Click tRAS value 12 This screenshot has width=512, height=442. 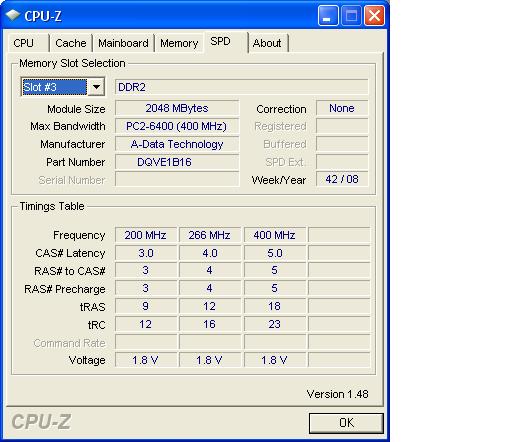tap(210, 306)
